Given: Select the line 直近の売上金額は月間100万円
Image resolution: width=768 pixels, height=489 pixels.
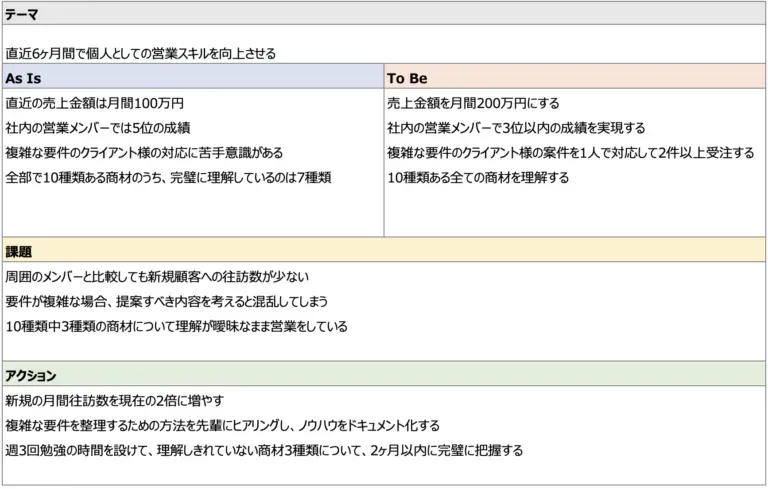Looking at the screenshot, I should [x=95, y=103].
